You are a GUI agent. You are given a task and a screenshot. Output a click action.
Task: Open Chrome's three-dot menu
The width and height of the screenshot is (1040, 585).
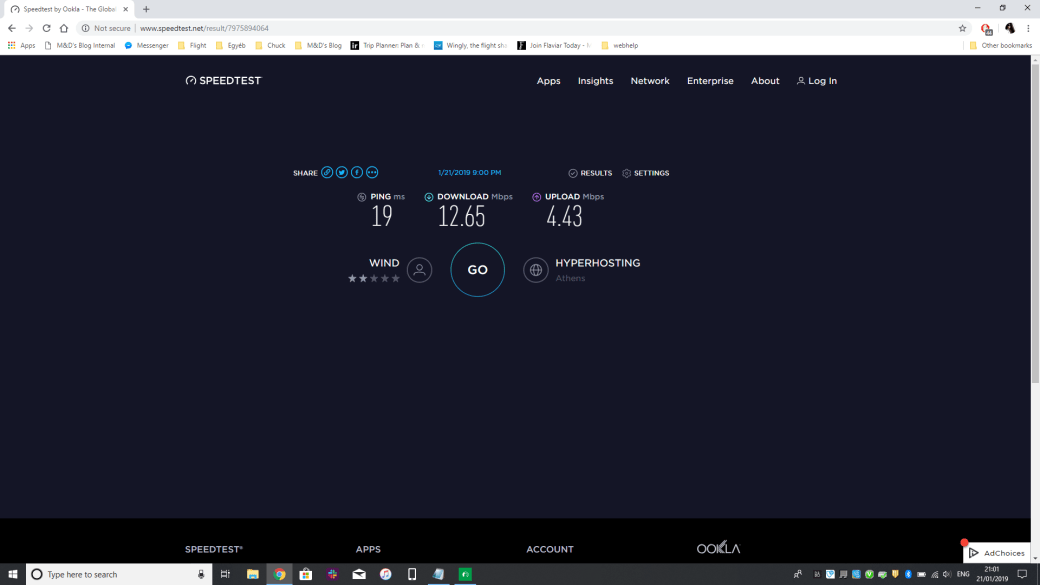click(x=1028, y=28)
